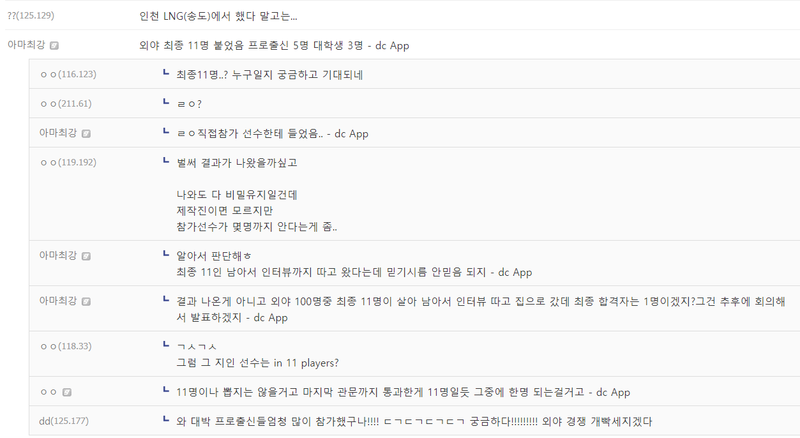The image size is (800, 438).
Task: Select comment '외야 최종 11명 붙었음 프로출신 5명'
Action: [x=273, y=46]
